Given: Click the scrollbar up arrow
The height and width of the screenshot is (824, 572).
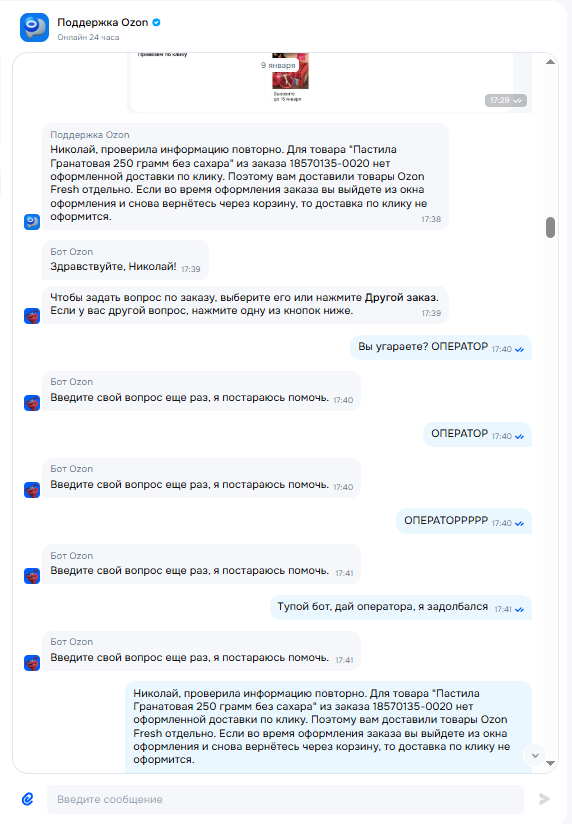Looking at the screenshot, I should pyautogui.click(x=550, y=62).
